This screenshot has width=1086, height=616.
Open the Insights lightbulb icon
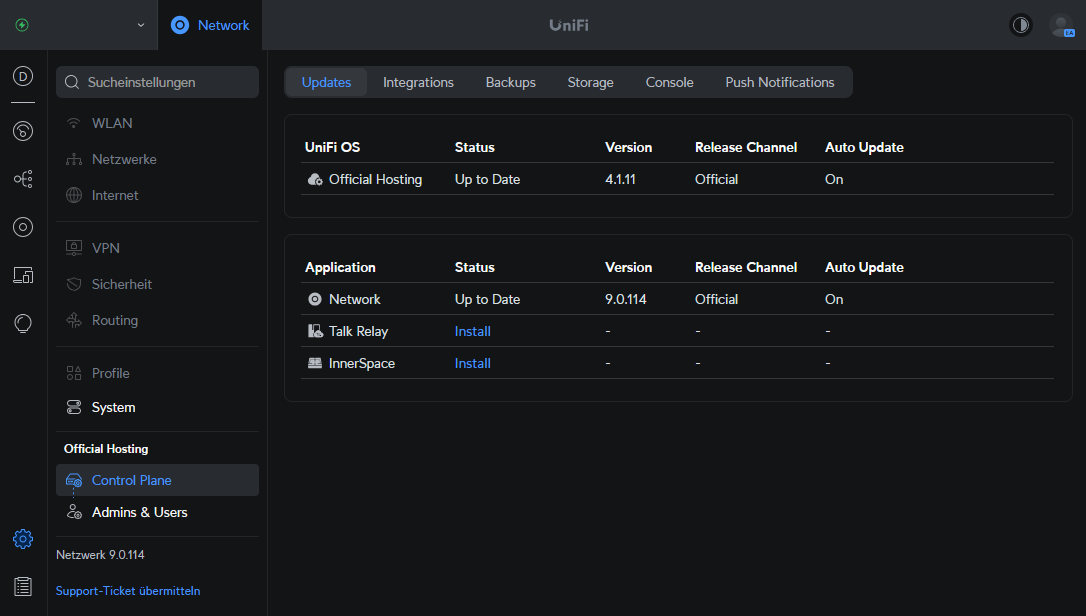[23, 323]
